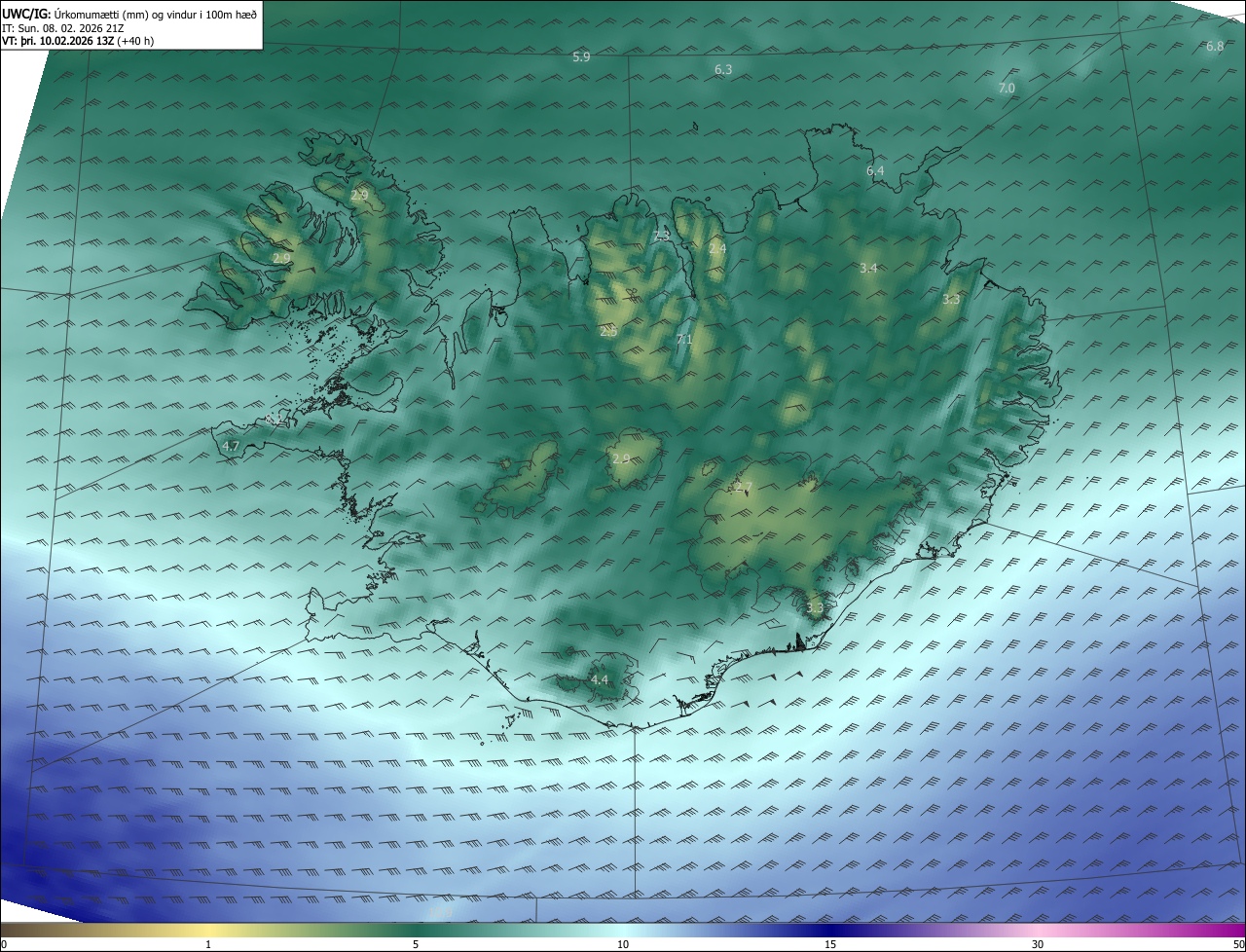Click the 0 tick on the colour scale
This screenshot has width=1246, height=952.
tap(3, 944)
